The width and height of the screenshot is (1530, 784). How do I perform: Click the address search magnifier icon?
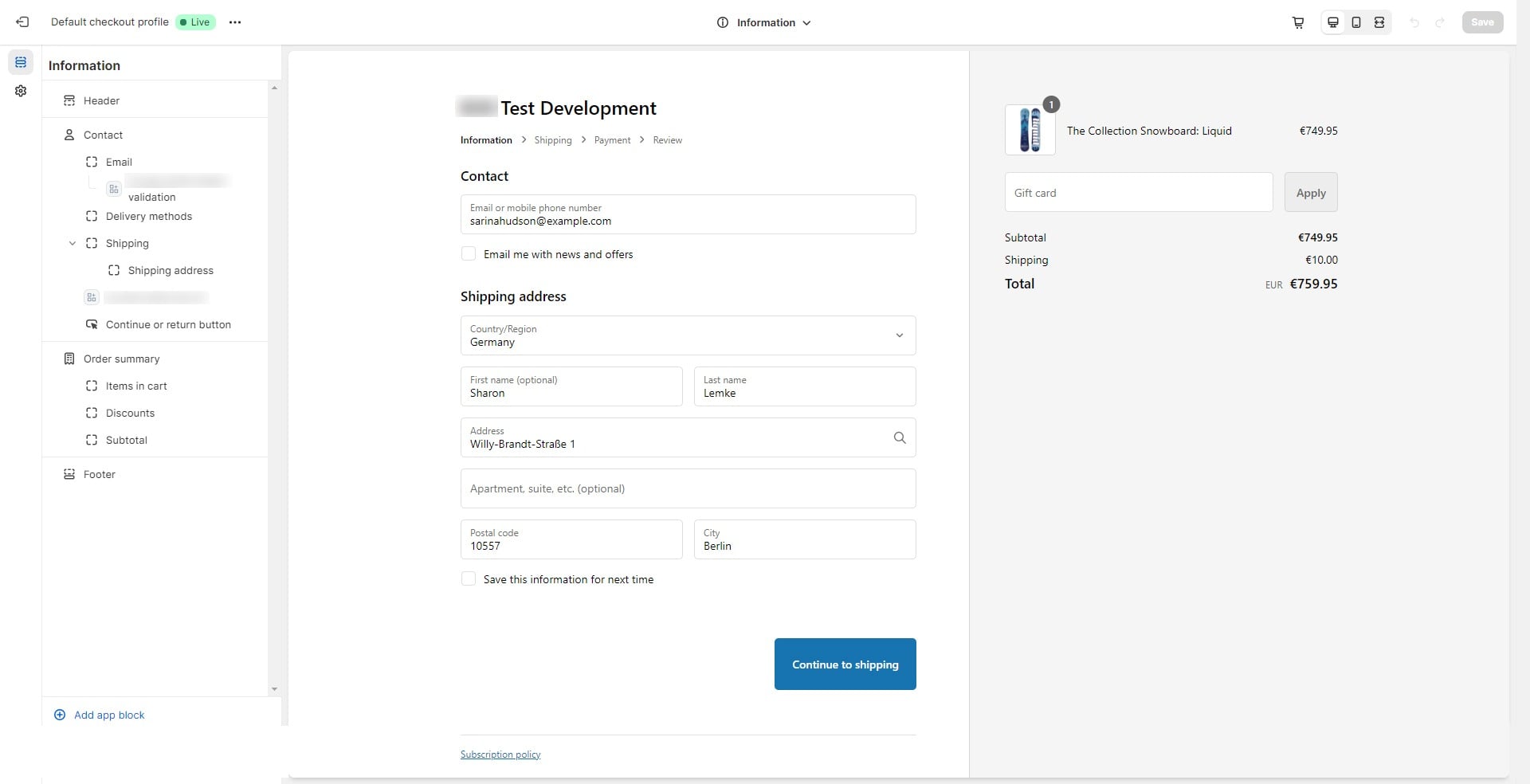900,437
